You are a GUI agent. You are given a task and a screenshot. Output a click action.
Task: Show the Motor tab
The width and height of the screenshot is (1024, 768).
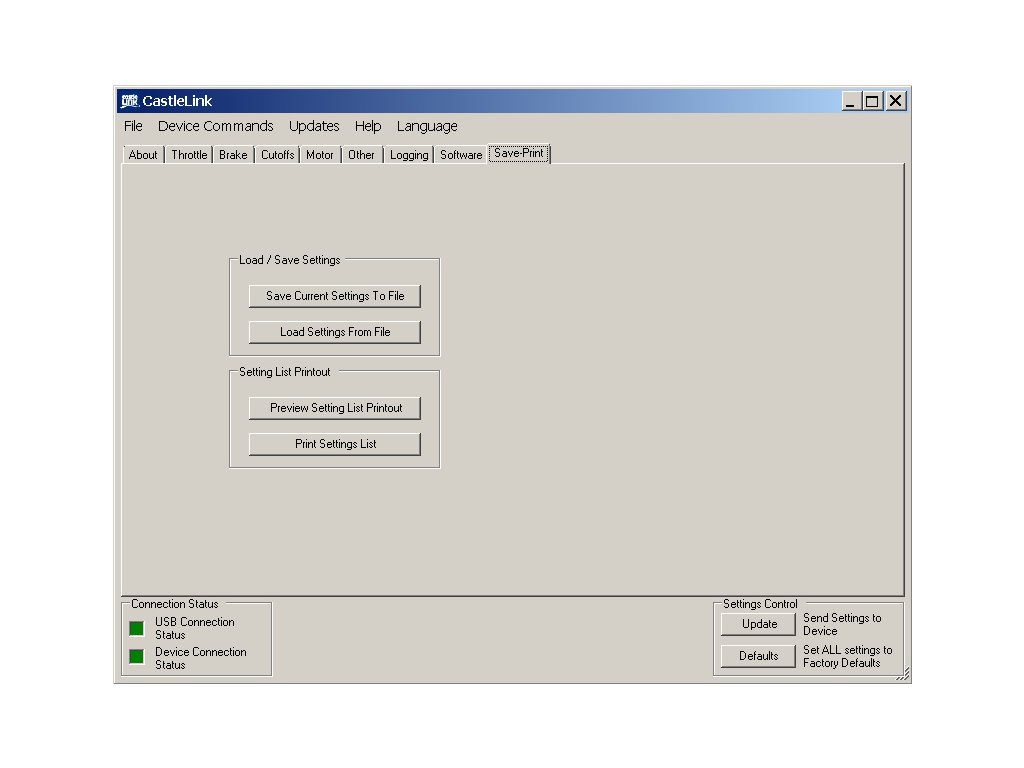[320, 155]
